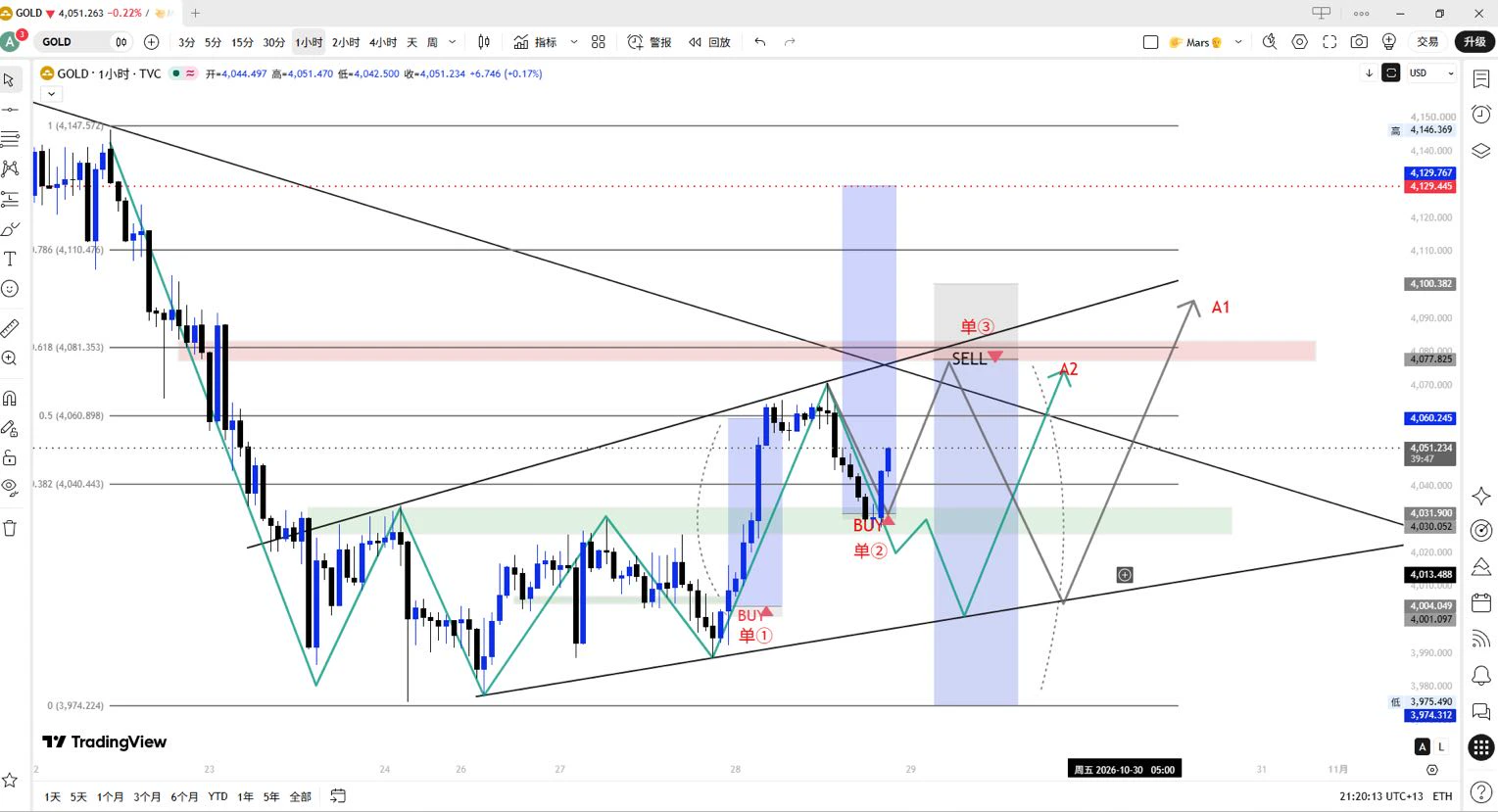The width and height of the screenshot is (1498, 812).
Task: Open the alerts clock icon in right sidebar
Action: pos(1480,115)
